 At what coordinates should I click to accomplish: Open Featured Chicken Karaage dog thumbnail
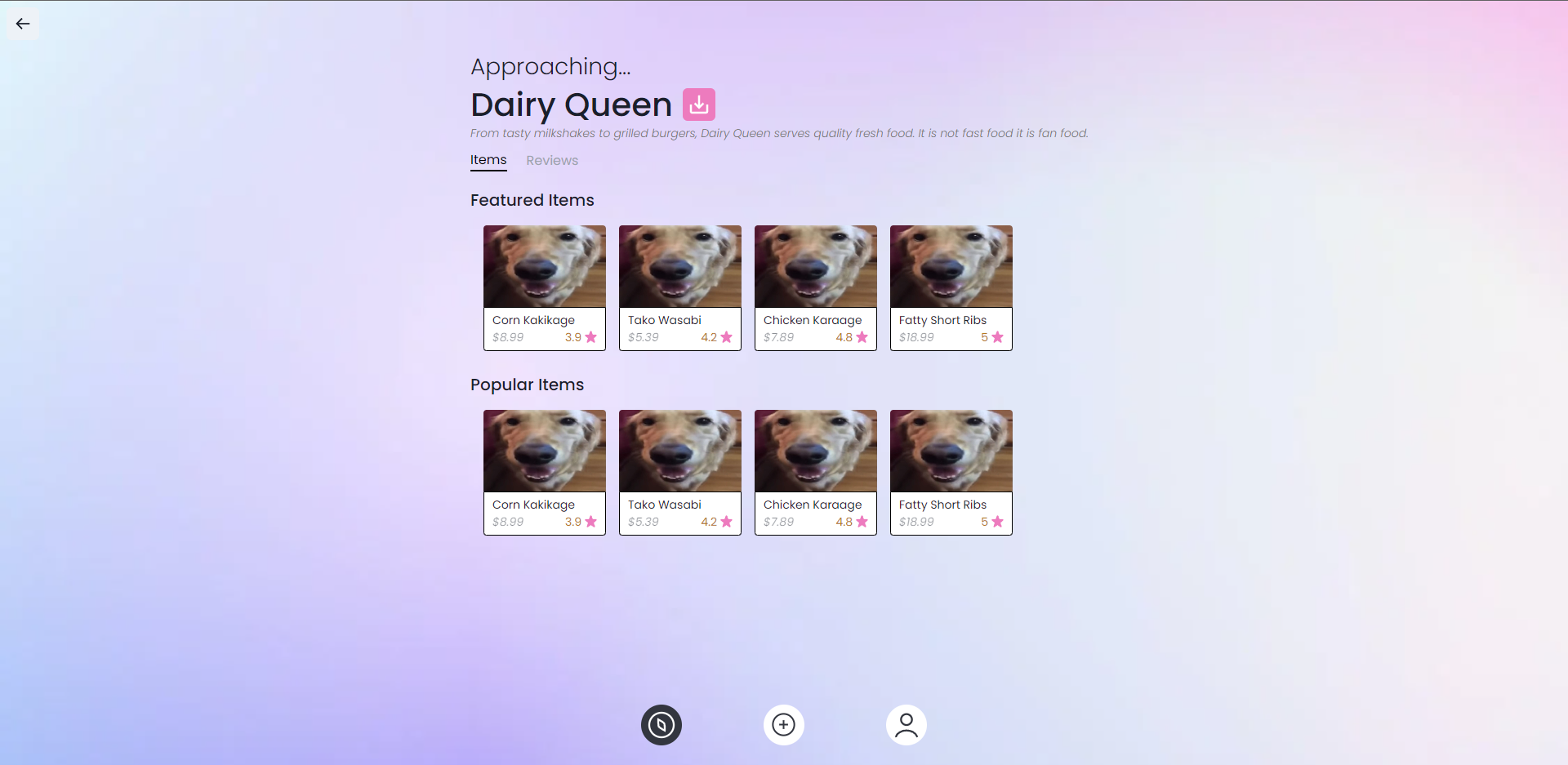pos(816,266)
